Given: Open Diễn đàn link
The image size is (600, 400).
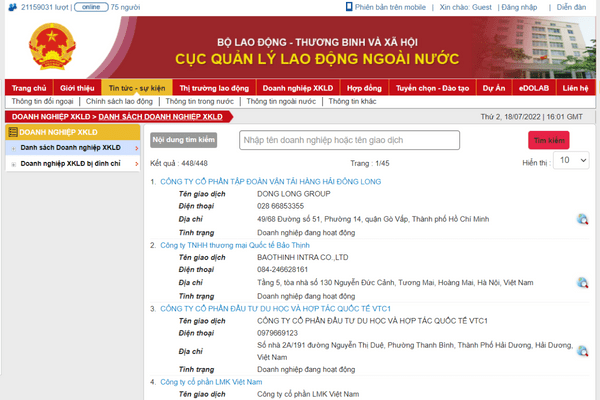Looking at the screenshot, I should [x=571, y=7].
